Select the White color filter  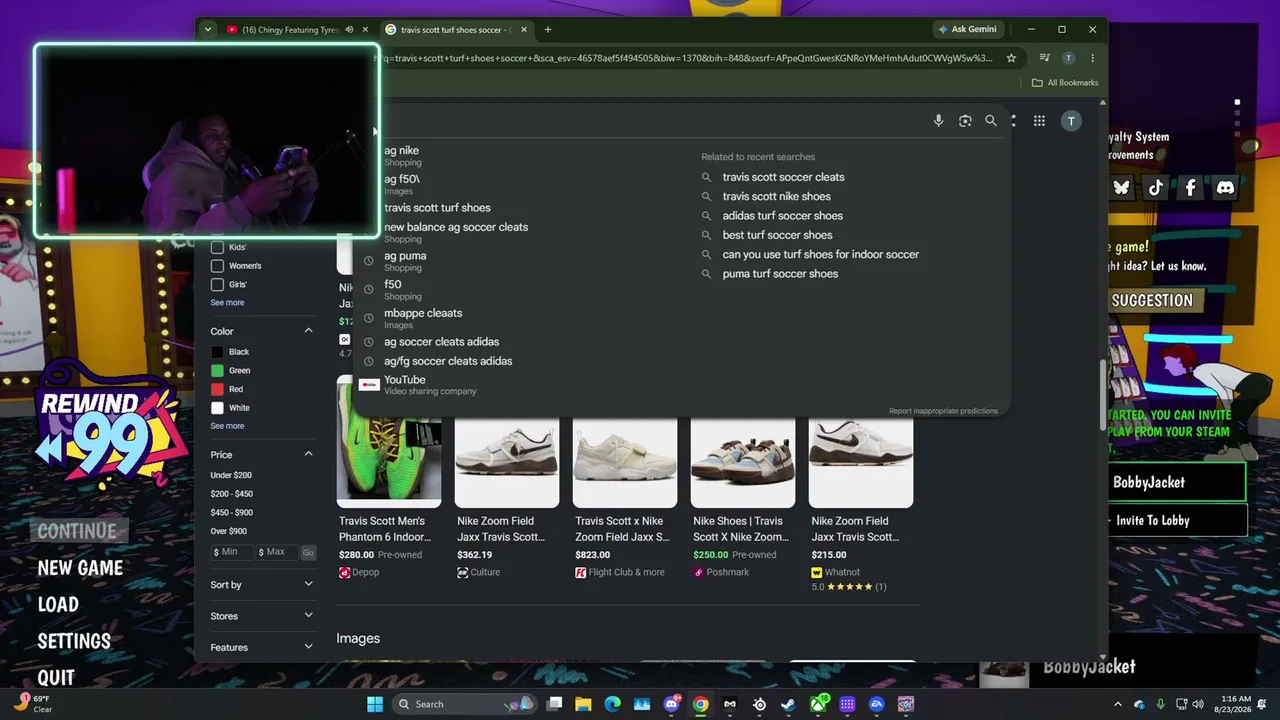(217, 408)
